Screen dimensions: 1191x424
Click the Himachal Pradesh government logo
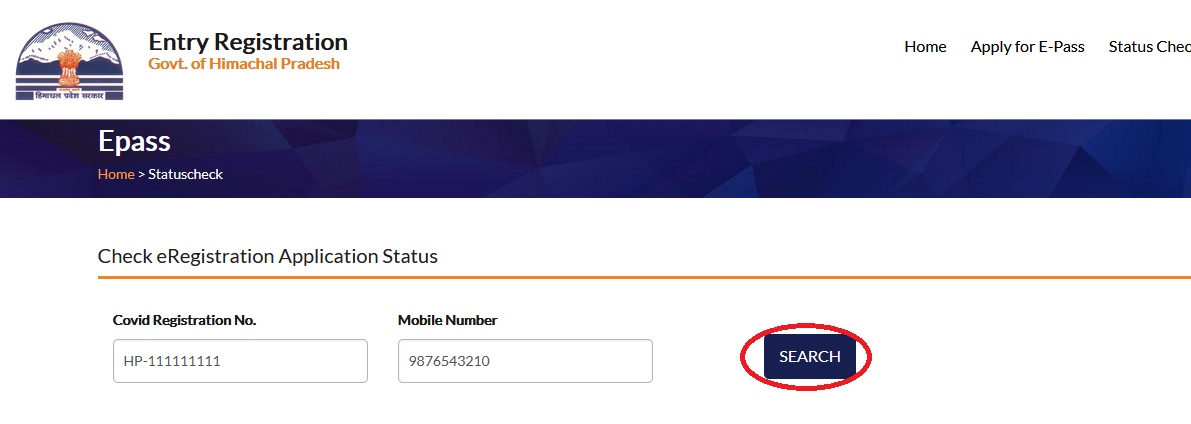coord(68,62)
